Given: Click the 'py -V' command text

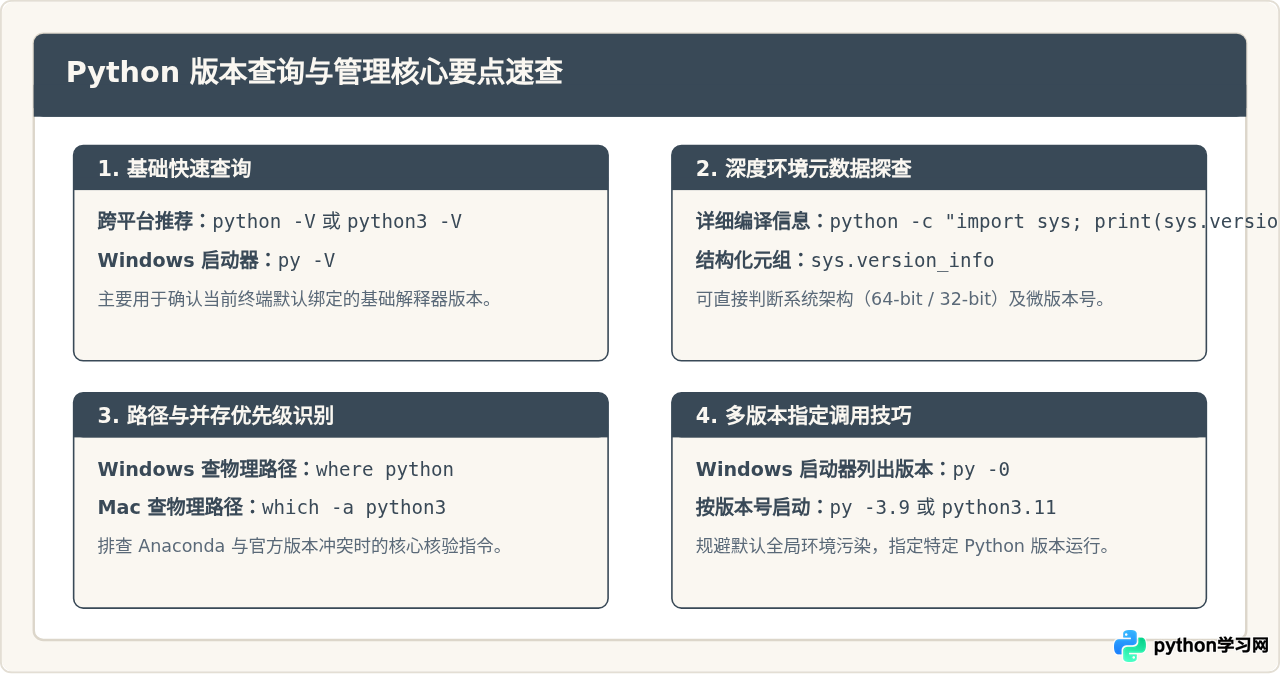Looking at the screenshot, I should point(306,260).
